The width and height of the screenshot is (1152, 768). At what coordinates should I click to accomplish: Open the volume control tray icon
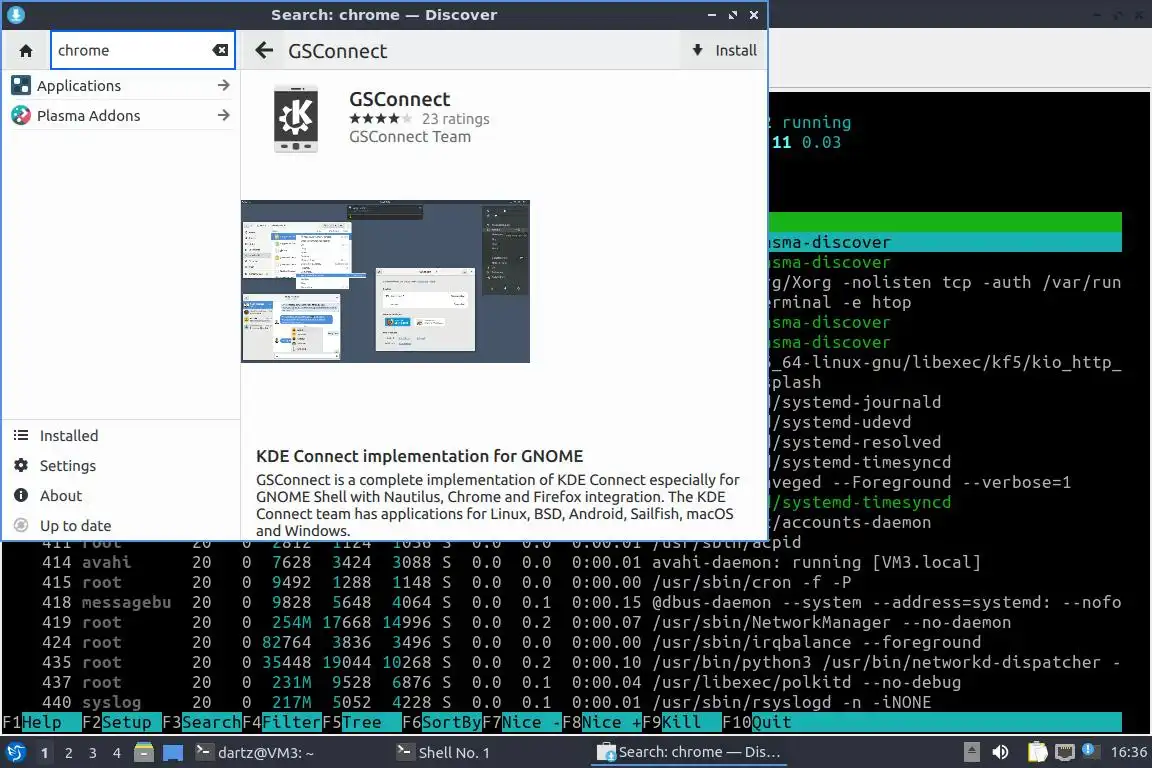point(1000,752)
